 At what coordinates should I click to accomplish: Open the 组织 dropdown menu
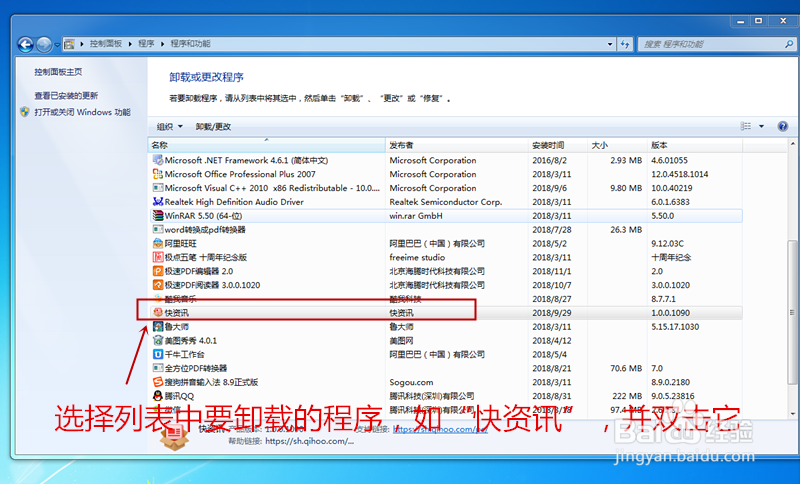click(x=169, y=126)
